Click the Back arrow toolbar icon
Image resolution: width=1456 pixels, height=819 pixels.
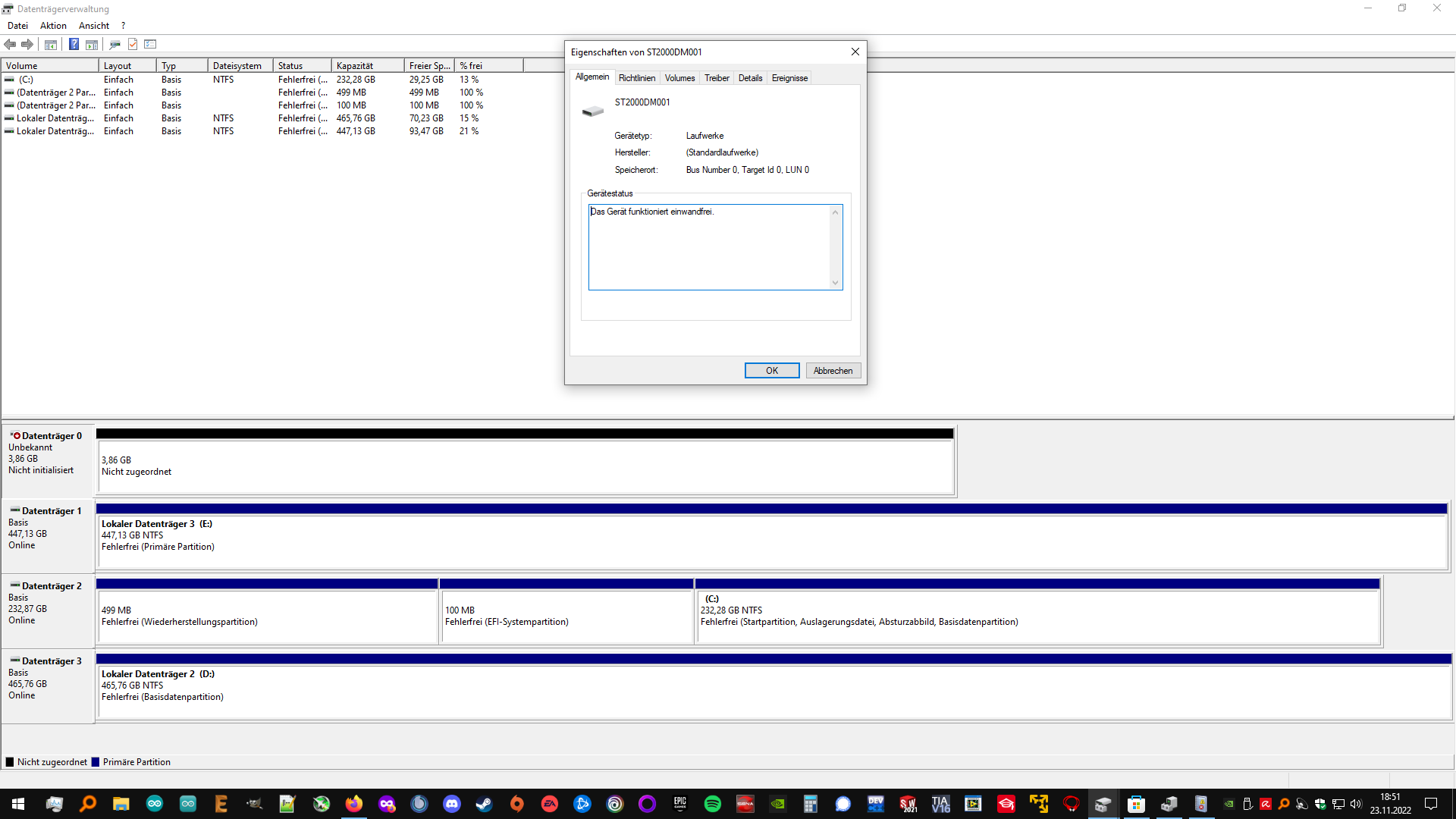click(10, 44)
